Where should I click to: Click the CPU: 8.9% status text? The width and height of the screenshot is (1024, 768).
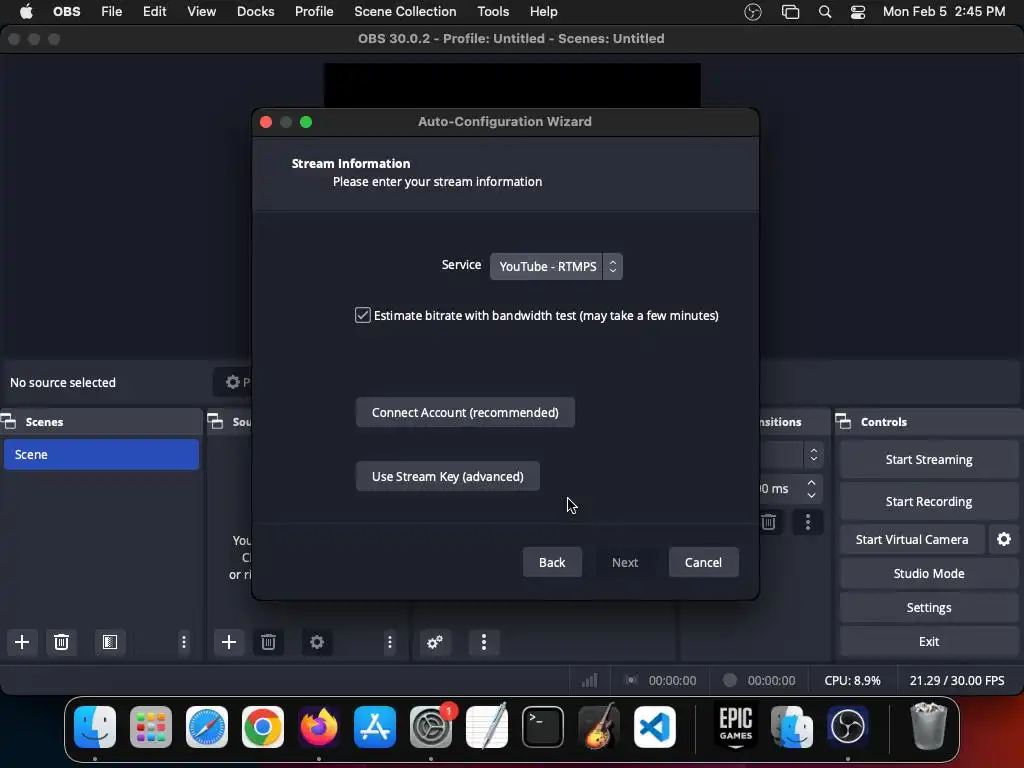[x=852, y=680]
